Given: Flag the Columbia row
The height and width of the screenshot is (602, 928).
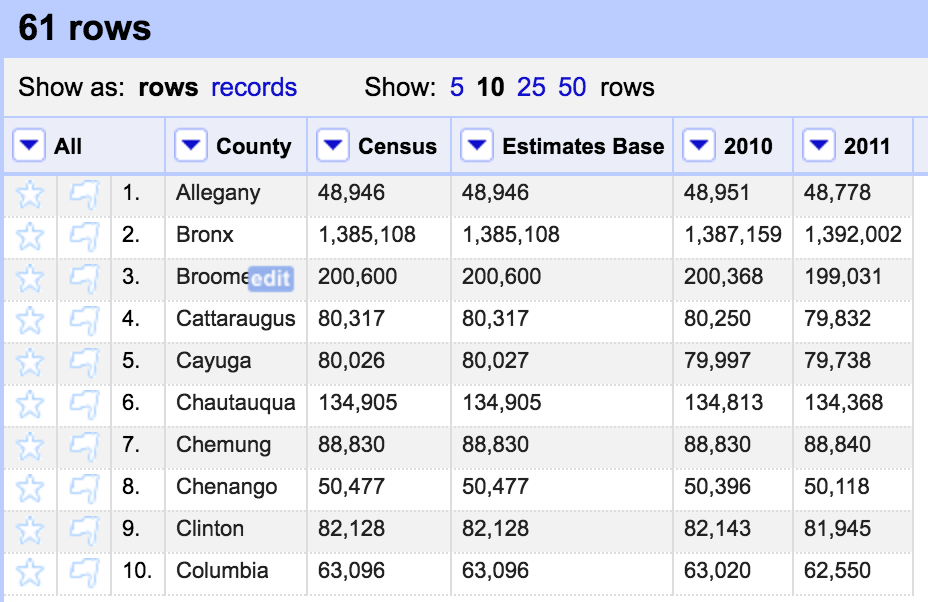Looking at the screenshot, I should pos(84,572).
